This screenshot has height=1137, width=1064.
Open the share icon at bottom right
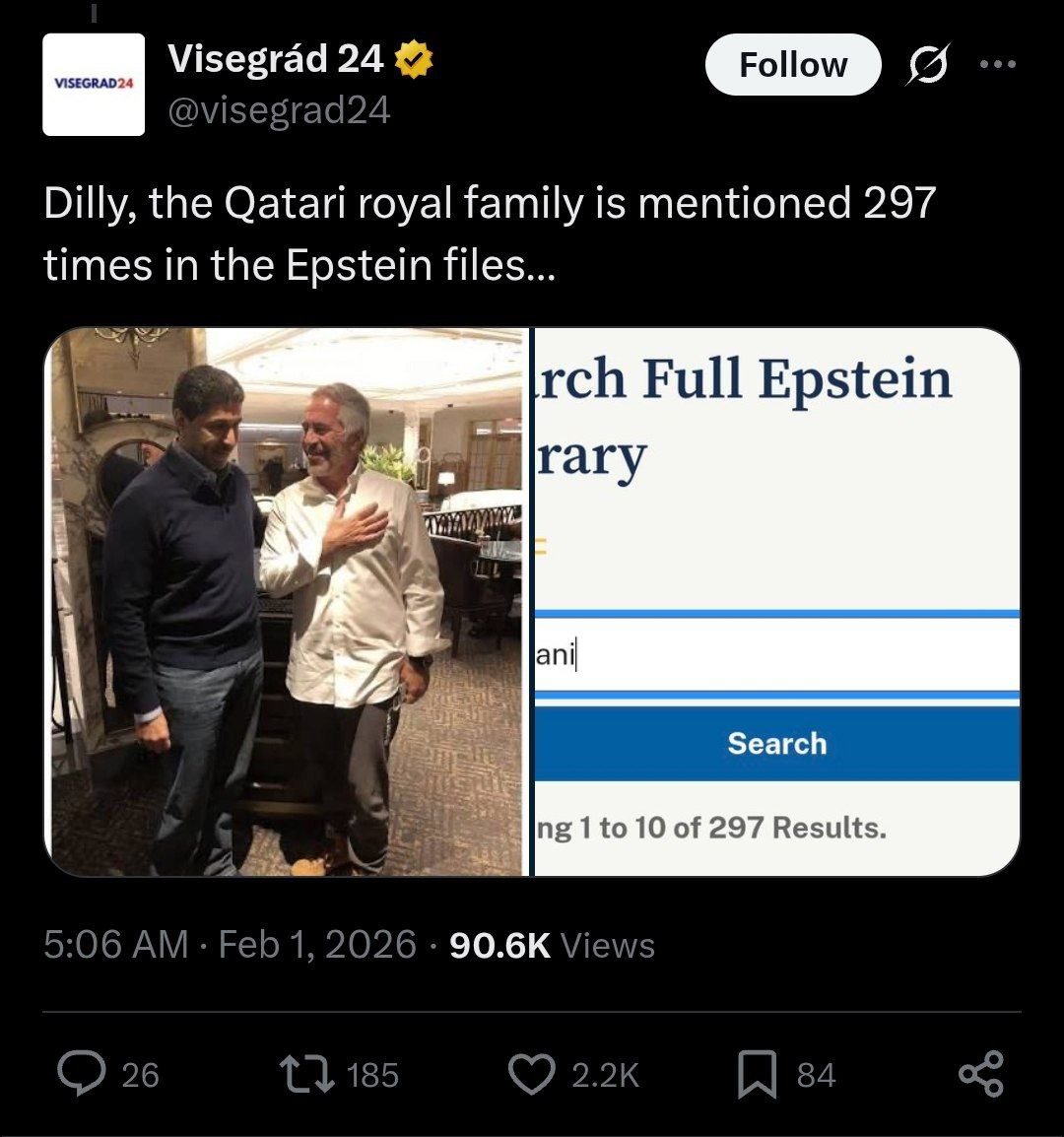click(981, 1073)
